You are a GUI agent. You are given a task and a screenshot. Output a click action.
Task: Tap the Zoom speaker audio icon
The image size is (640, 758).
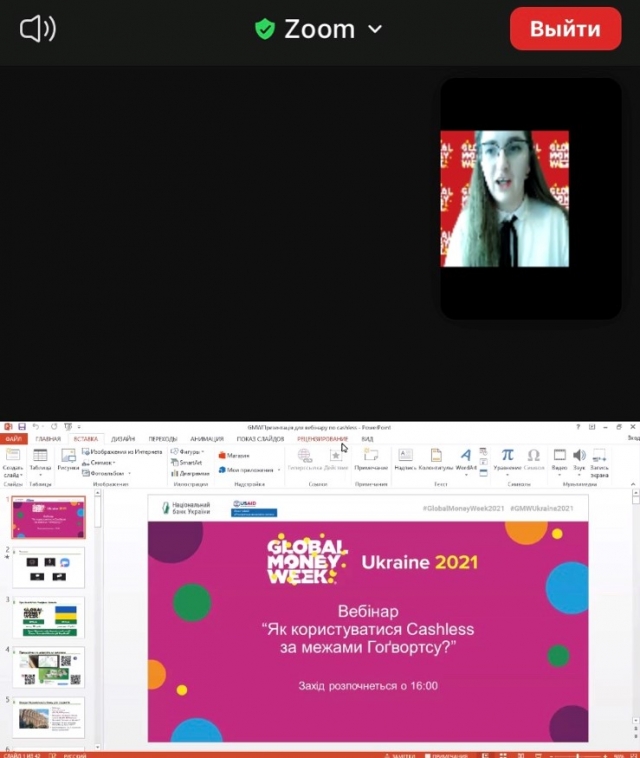click(38, 29)
